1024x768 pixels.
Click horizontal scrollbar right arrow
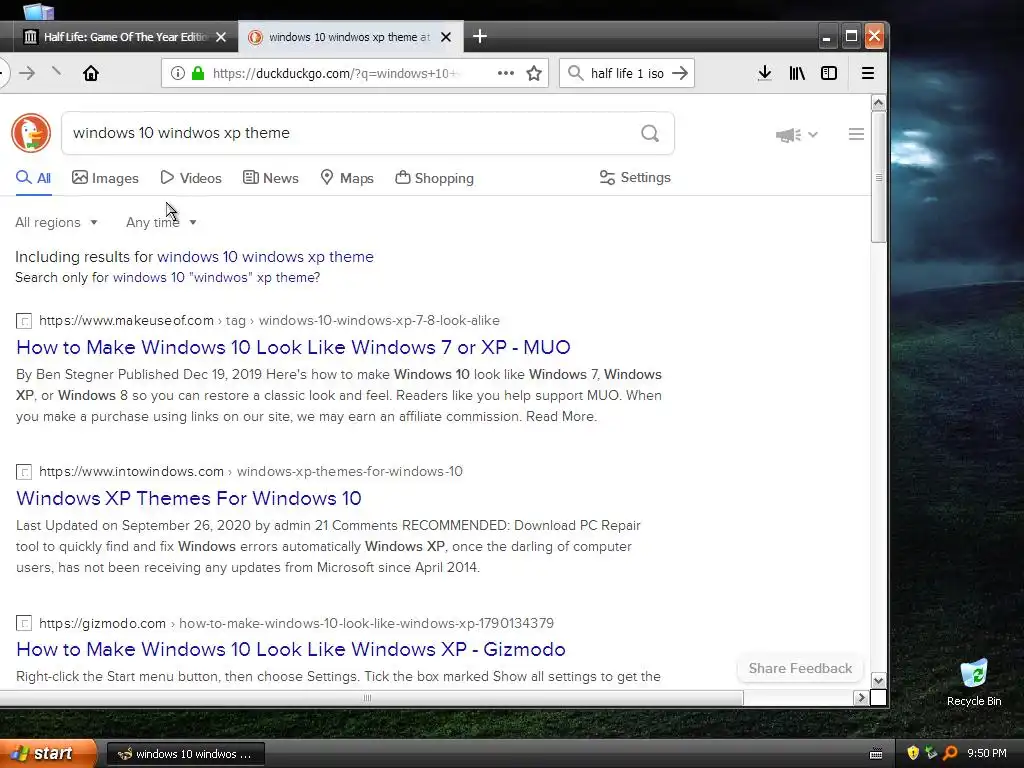click(x=861, y=698)
